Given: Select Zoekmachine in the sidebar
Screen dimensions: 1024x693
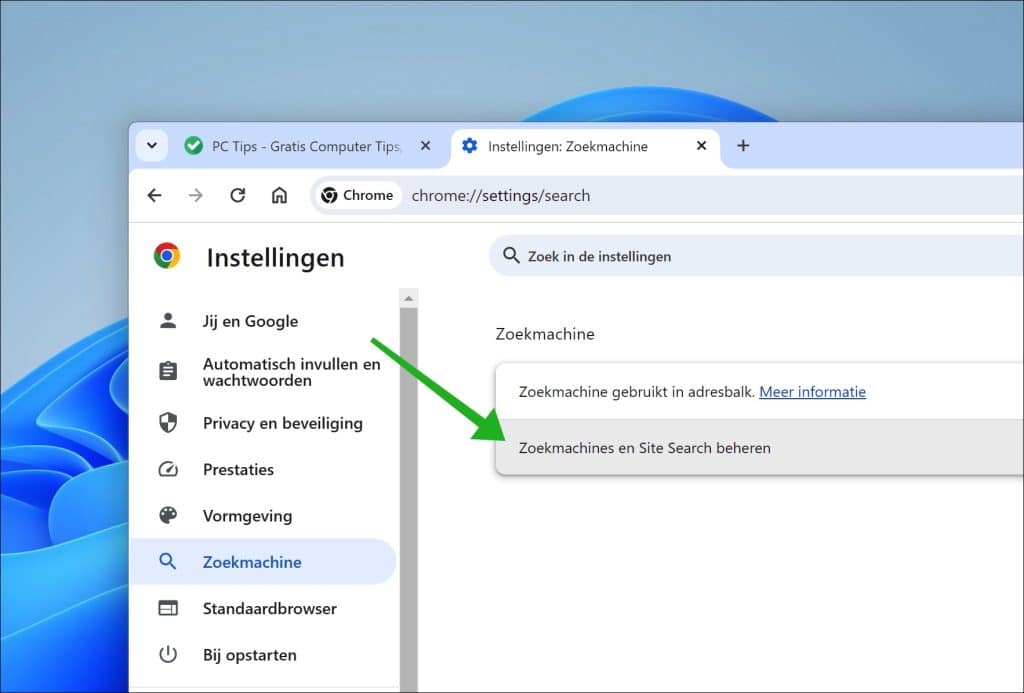Looking at the screenshot, I should click(x=263, y=562).
